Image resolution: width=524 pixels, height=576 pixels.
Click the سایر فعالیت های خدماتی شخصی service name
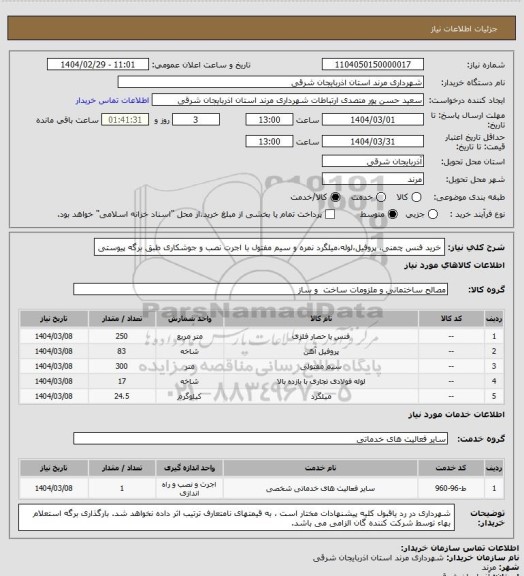click(320, 489)
